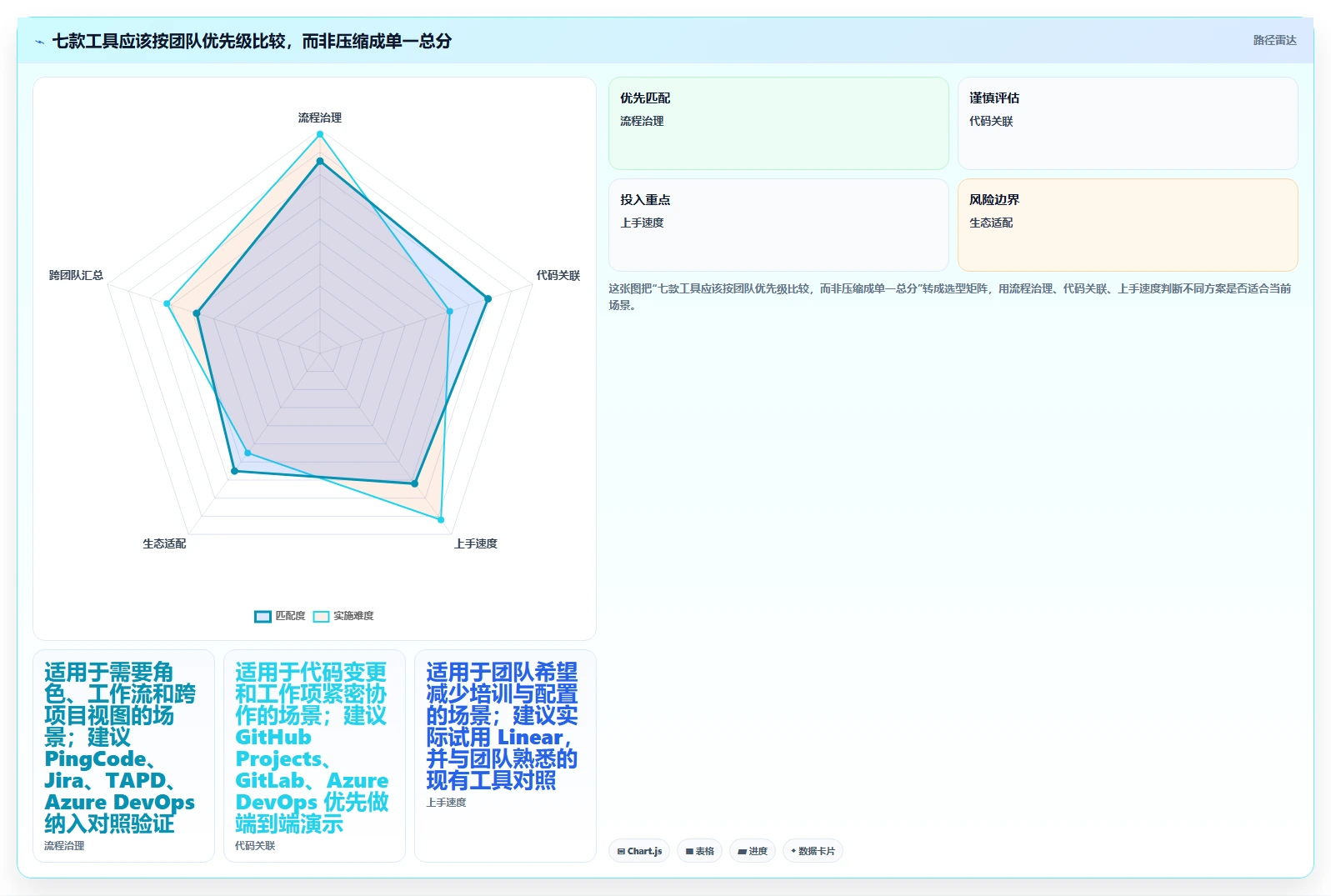Select the 优先匹配 card
The width and height of the screenshot is (1331, 896).
pyautogui.click(x=778, y=123)
